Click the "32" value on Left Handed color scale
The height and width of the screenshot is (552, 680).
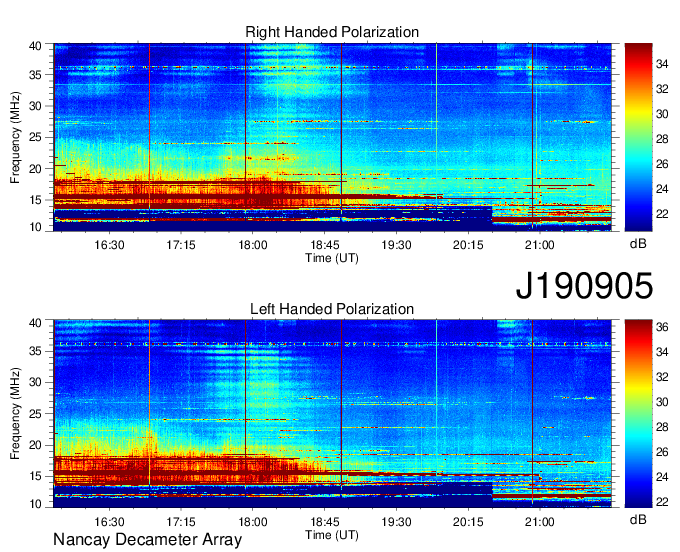click(662, 377)
